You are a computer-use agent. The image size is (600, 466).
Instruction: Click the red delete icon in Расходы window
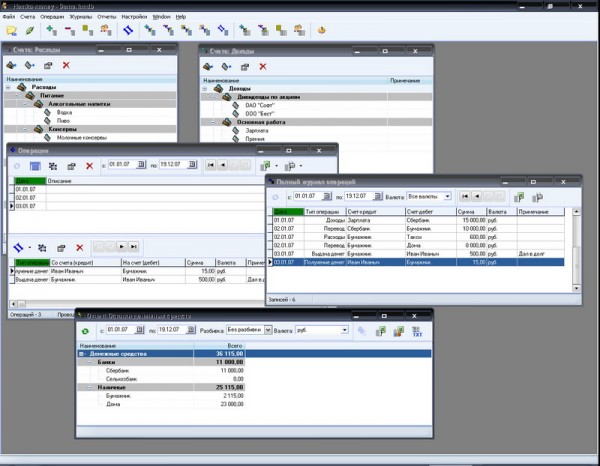tap(66, 65)
